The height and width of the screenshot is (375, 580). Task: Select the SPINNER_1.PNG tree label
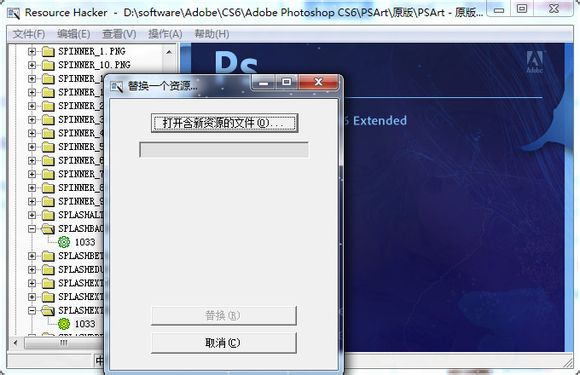(x=92, y=51)
